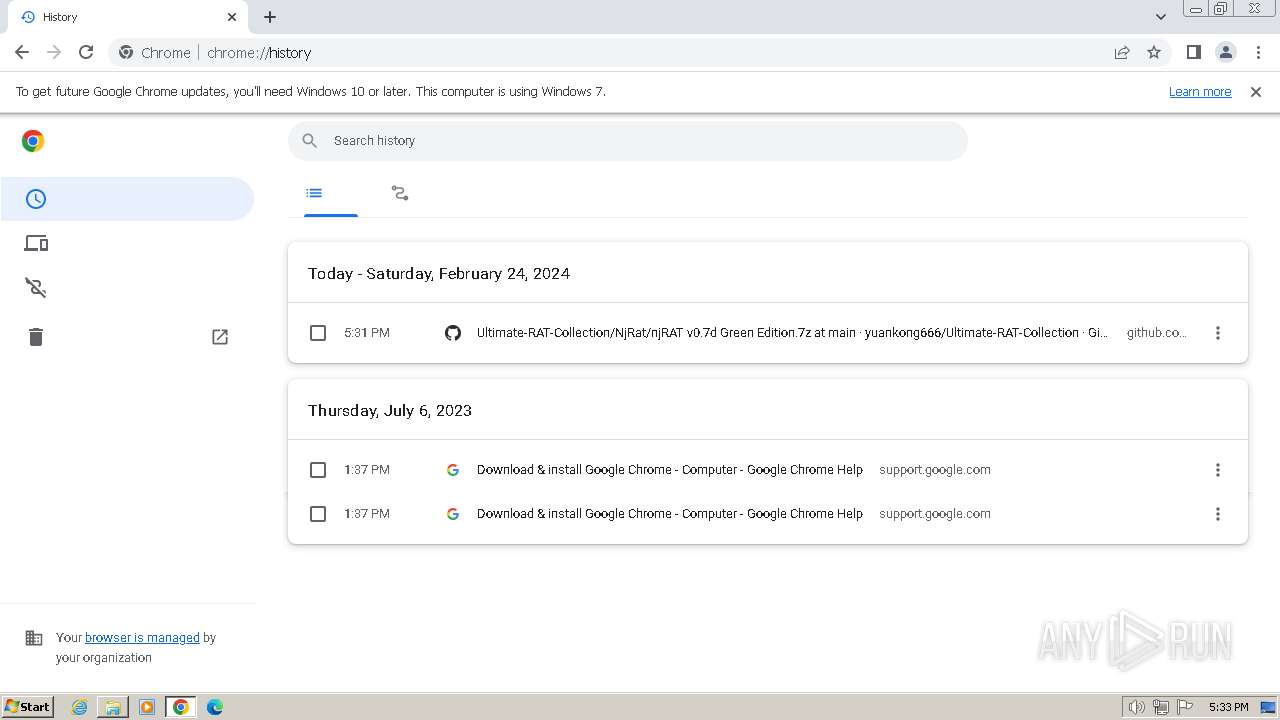Click support.google.com domain in first Chrome Help row

935,470
